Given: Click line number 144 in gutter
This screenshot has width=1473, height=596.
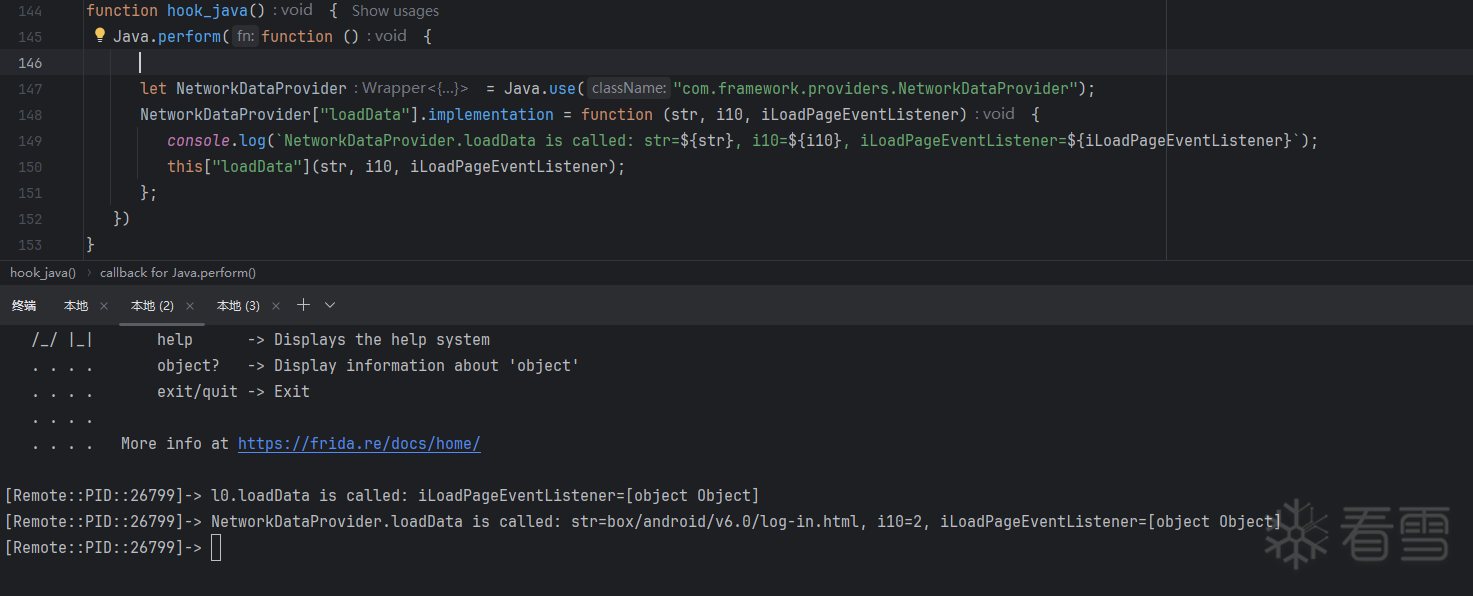Looking at the screenshot, I should [30, 11].
